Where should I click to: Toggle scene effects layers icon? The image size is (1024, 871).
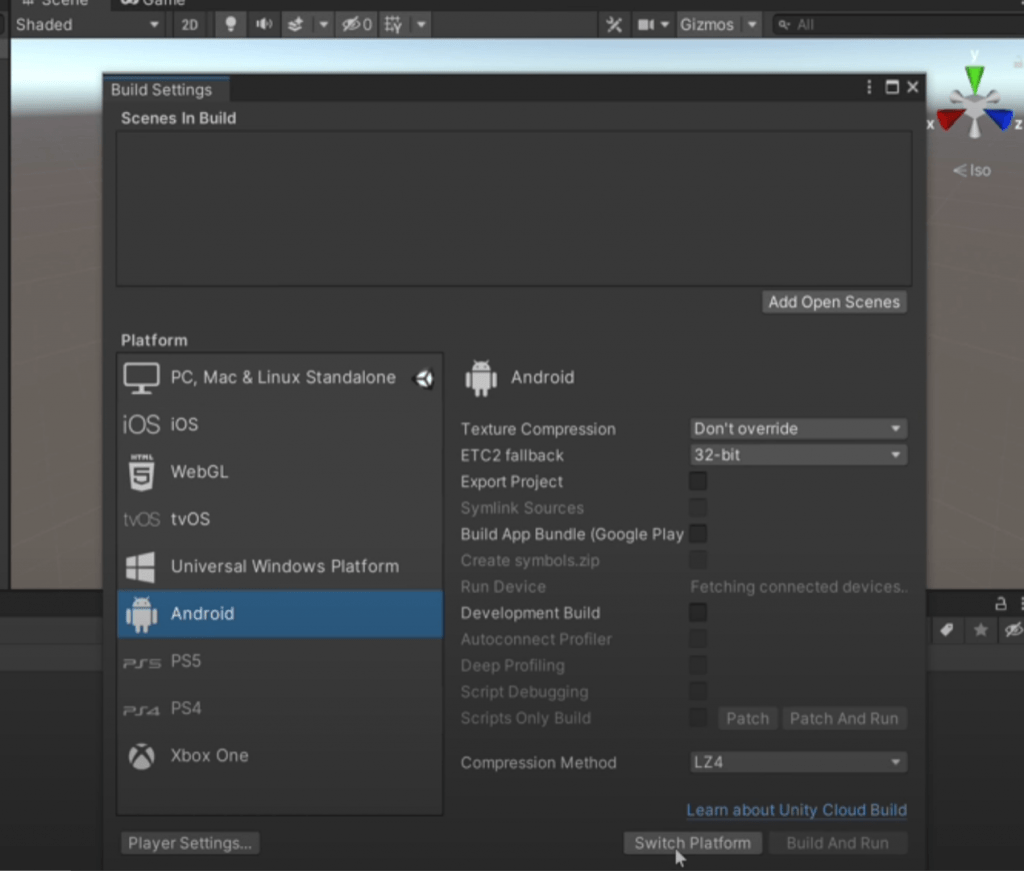(296, 25)
